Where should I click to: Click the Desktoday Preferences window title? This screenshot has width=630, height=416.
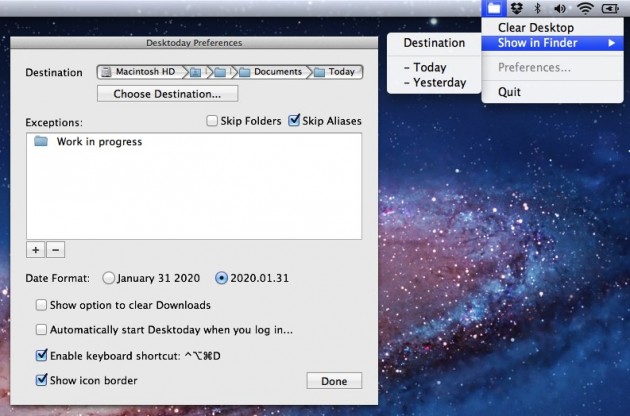coord(194,43)
